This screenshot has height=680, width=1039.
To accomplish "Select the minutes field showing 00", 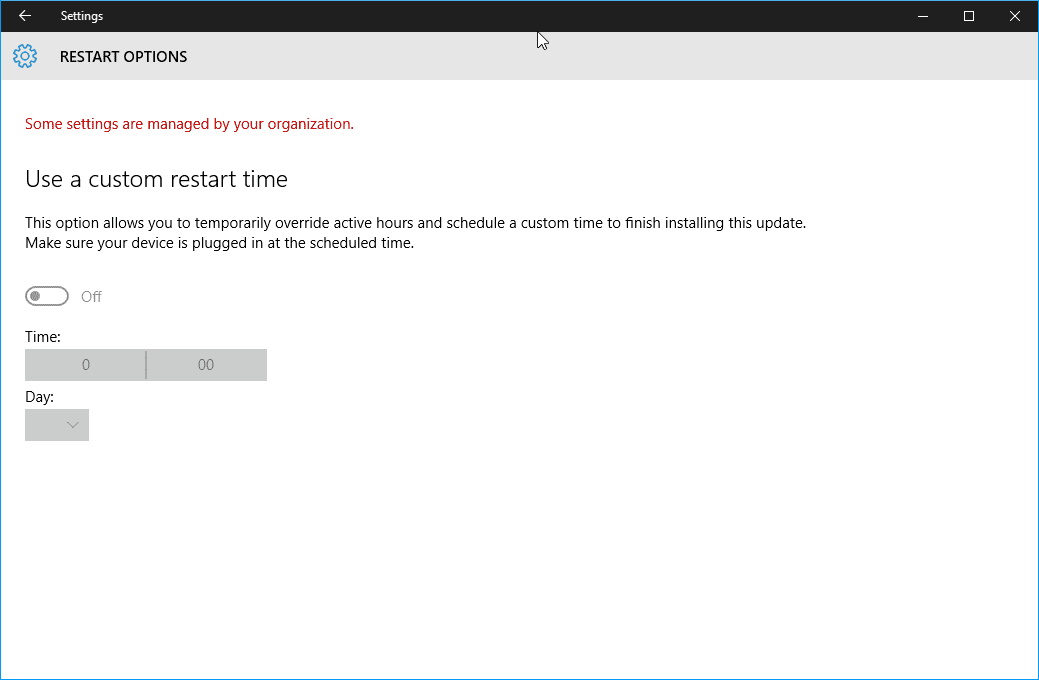I will [206, 365].
